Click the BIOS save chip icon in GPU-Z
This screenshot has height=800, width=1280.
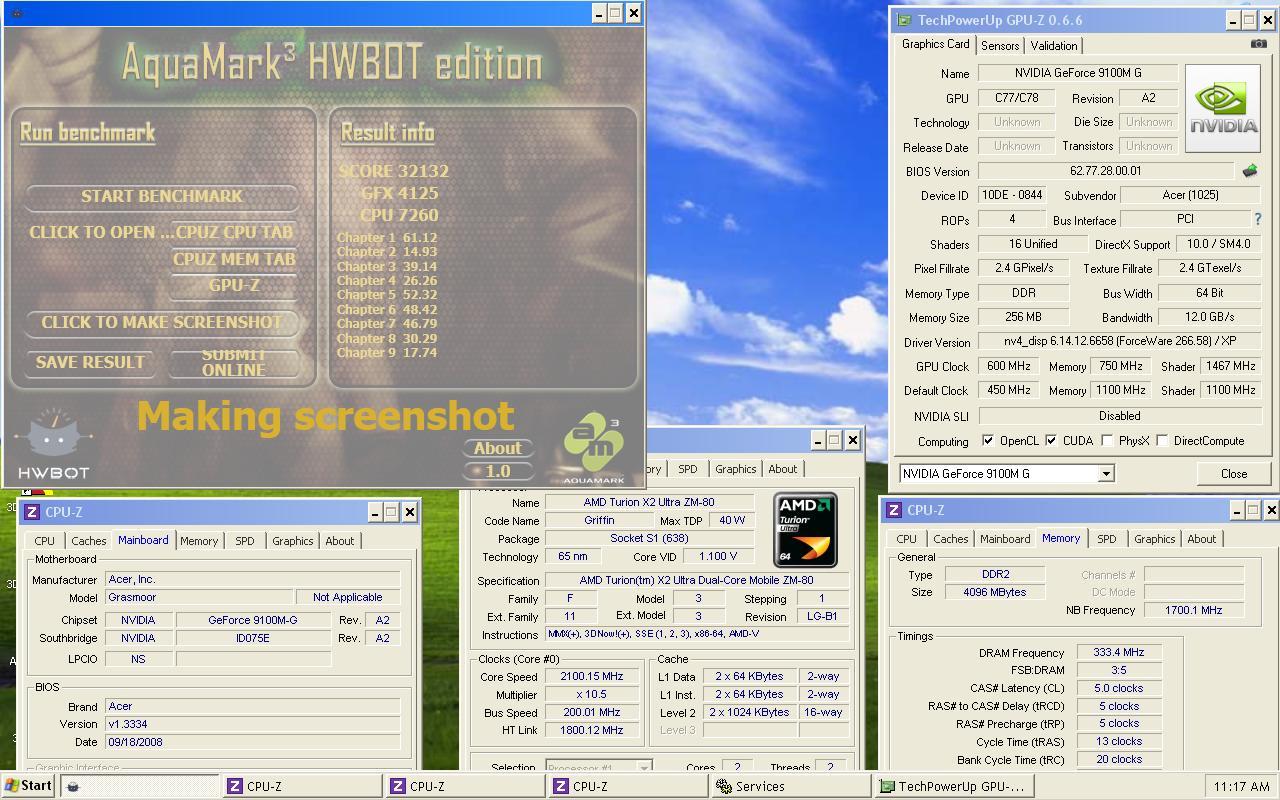pos(1249,171)
